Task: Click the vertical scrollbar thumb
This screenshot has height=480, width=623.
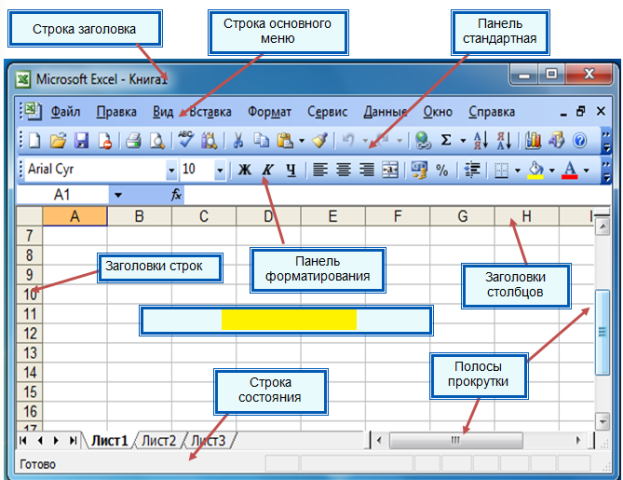Action: pos(602,332)
